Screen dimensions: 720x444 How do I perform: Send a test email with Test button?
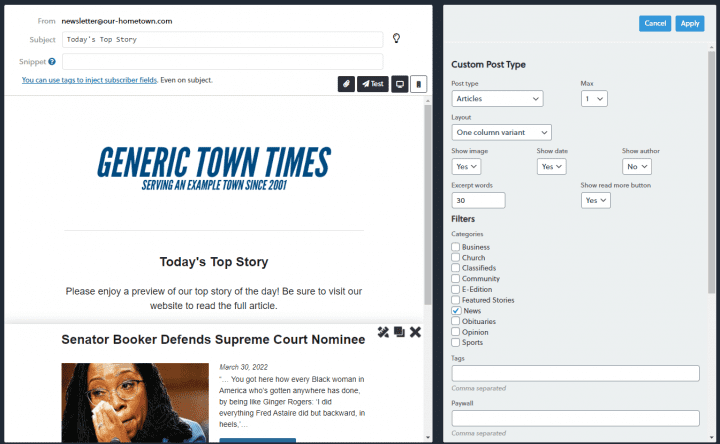(x=372, y=84)
